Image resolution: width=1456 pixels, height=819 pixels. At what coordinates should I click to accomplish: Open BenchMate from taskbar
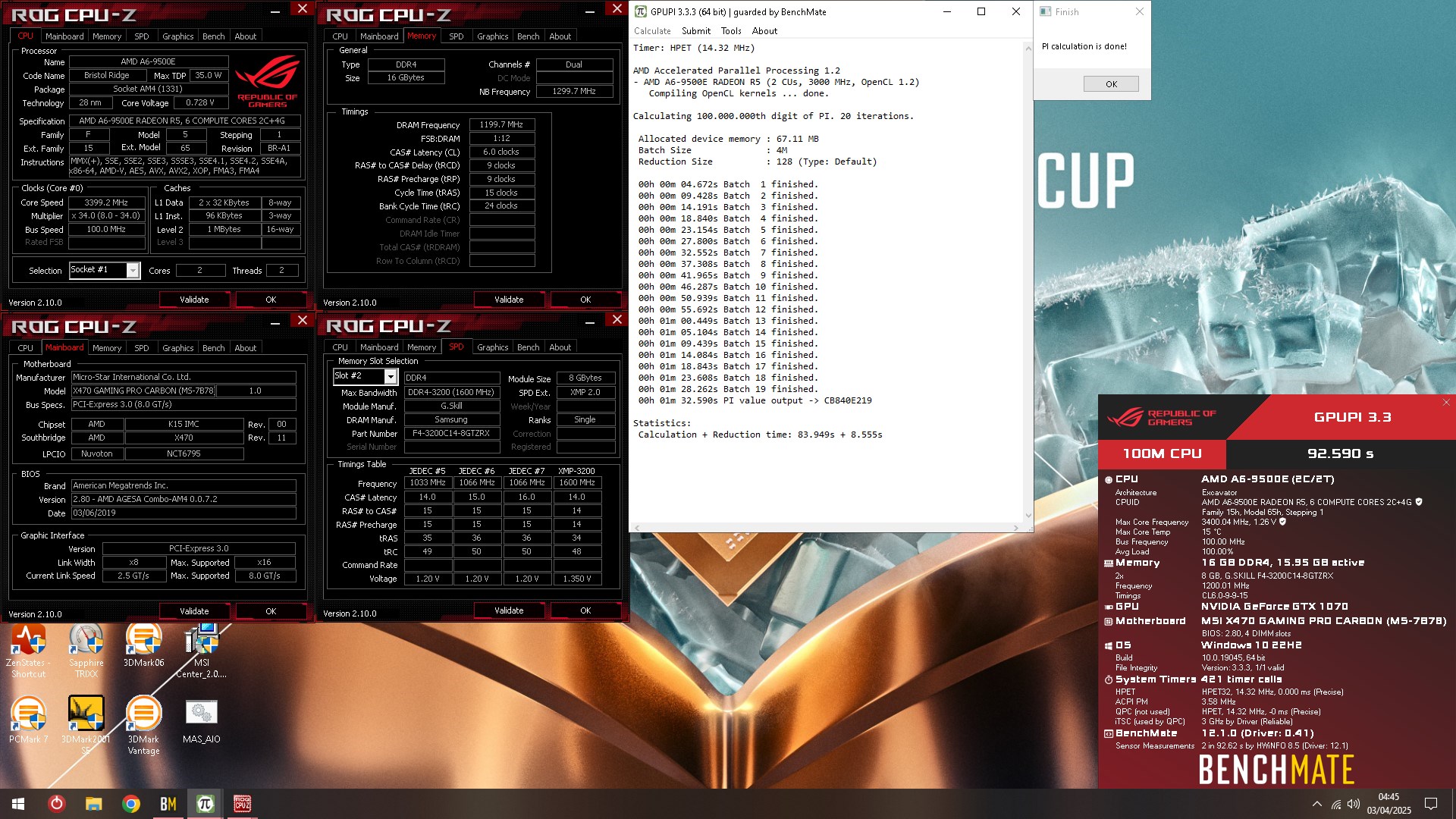tap(168, 804)
